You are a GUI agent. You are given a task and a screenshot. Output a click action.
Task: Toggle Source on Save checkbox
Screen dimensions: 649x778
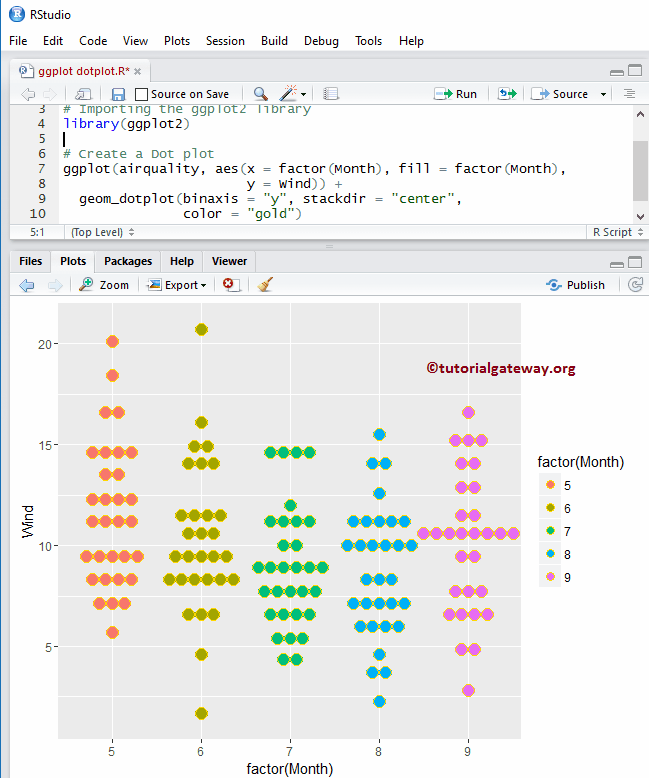pos(141,94)
